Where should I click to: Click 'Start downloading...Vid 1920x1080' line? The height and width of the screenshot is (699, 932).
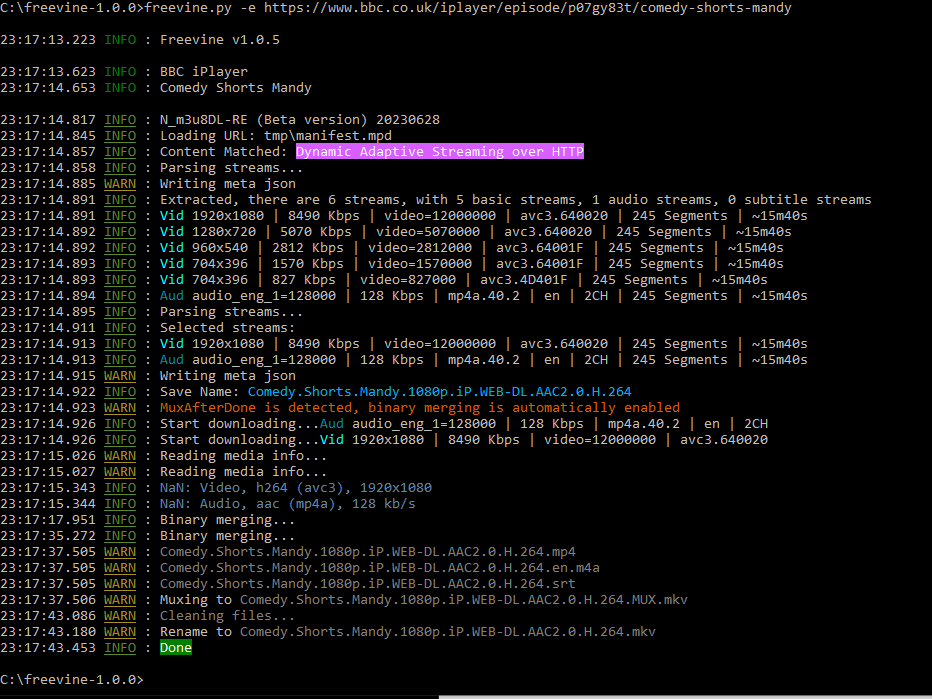click(464, 440)
